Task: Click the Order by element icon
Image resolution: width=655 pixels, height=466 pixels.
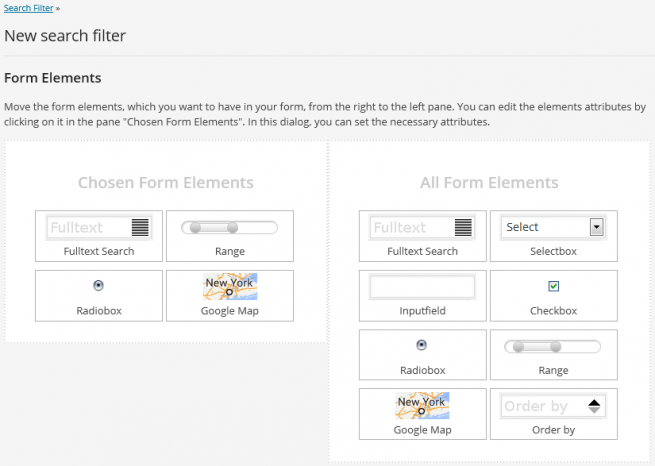Action: coord(552,406)
